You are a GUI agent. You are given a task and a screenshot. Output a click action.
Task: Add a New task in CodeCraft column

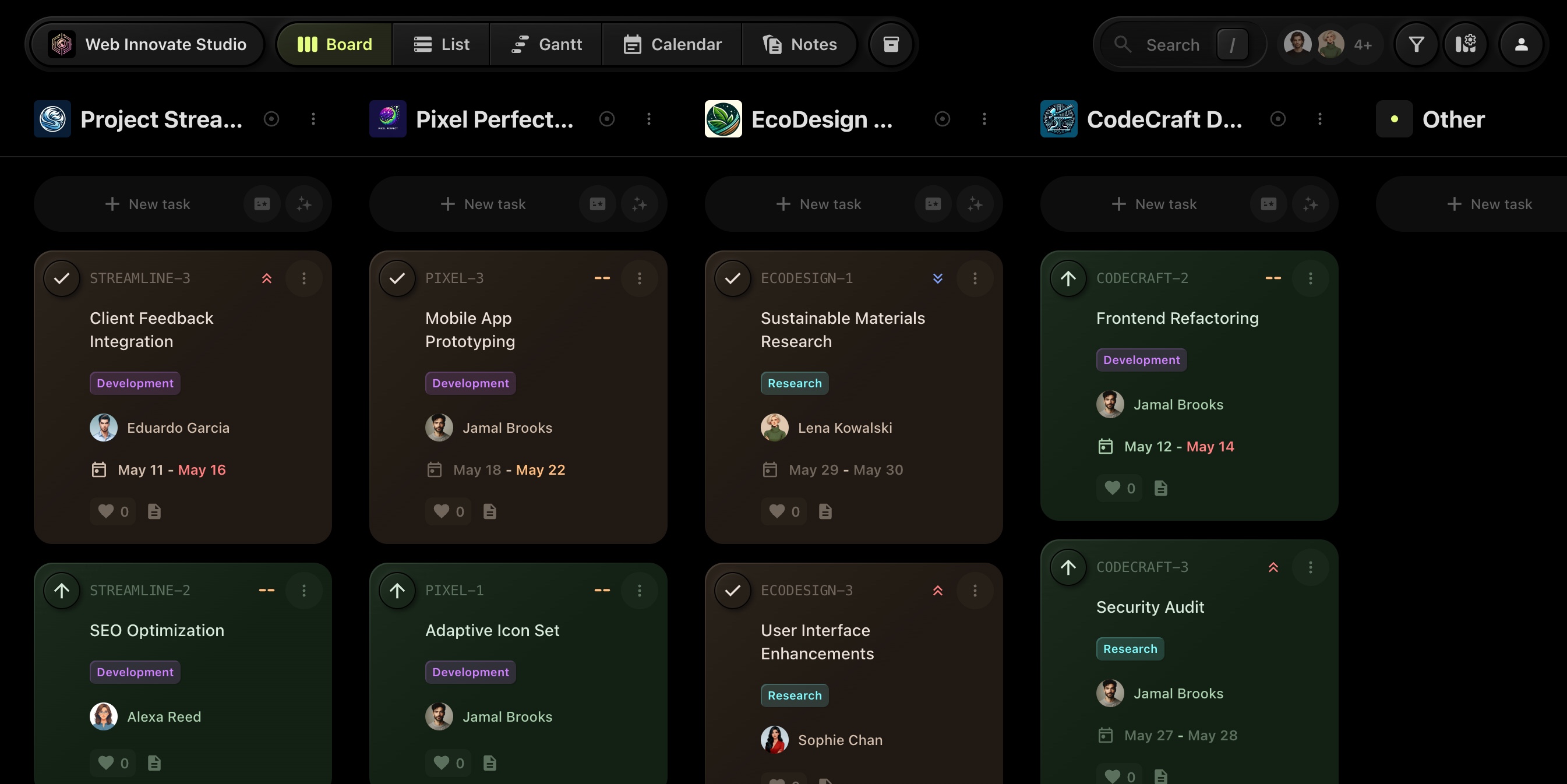(1153, 204)
